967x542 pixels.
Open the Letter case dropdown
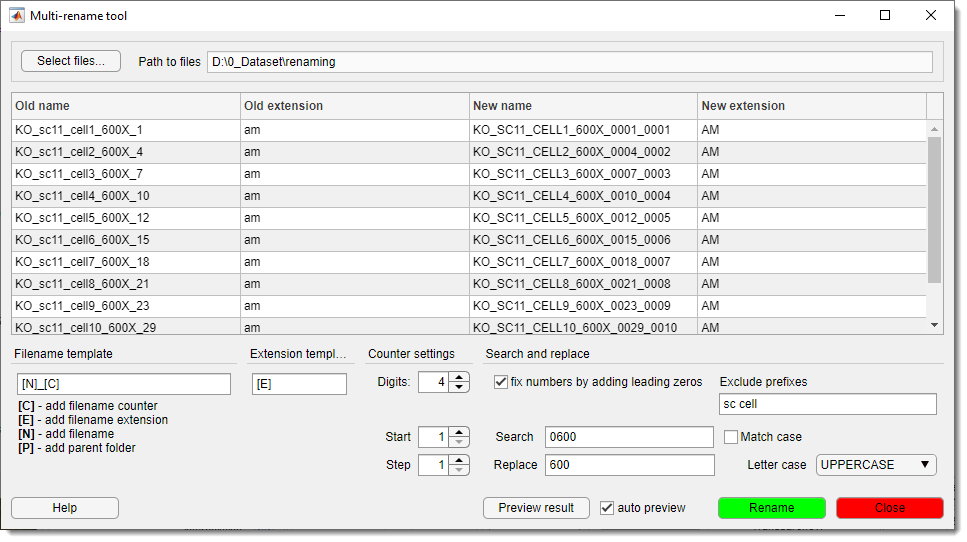pyautogui.click(x=876, y=465)
